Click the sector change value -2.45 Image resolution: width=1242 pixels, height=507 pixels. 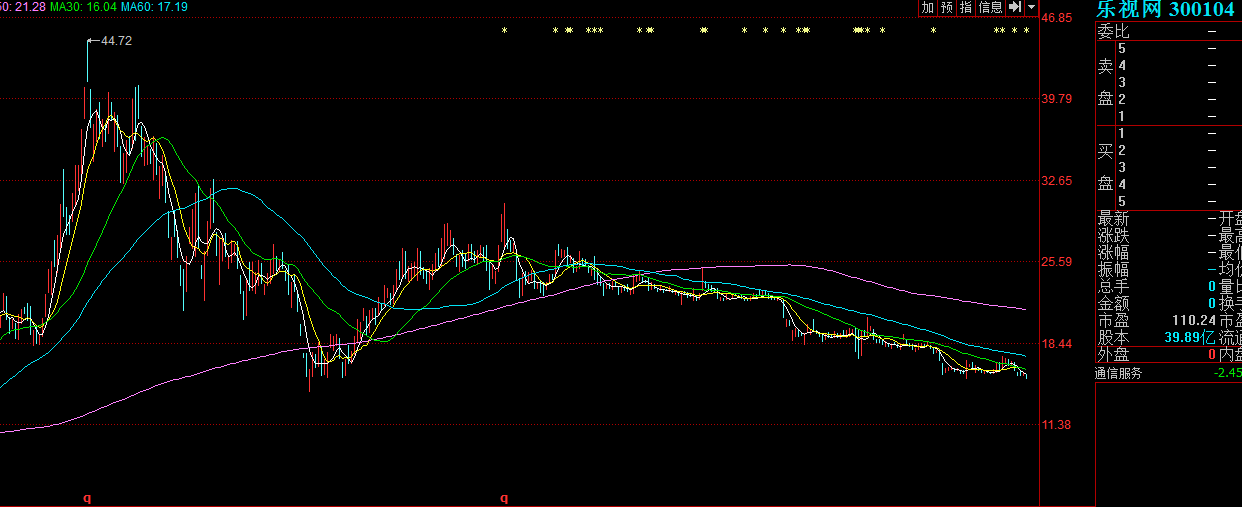coord(1227,373)
